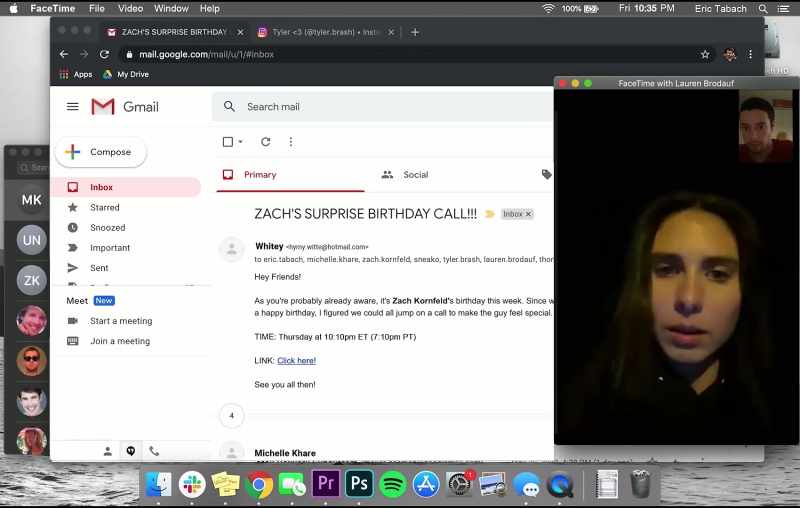Switch to the Primary tab
Image resolution: width=800 pixels, height=508 pixels.
tap(290, 175)
